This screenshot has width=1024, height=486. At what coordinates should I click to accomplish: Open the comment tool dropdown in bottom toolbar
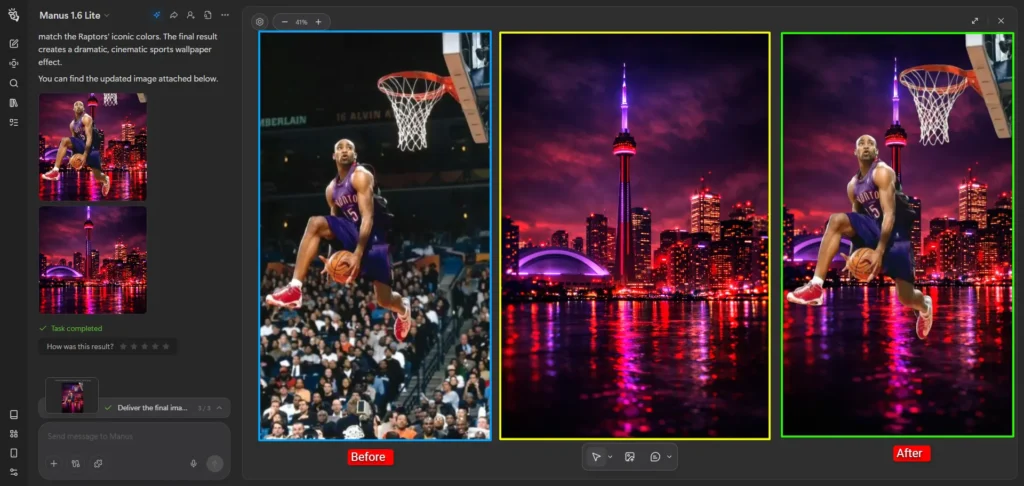(x=667, y=457)
